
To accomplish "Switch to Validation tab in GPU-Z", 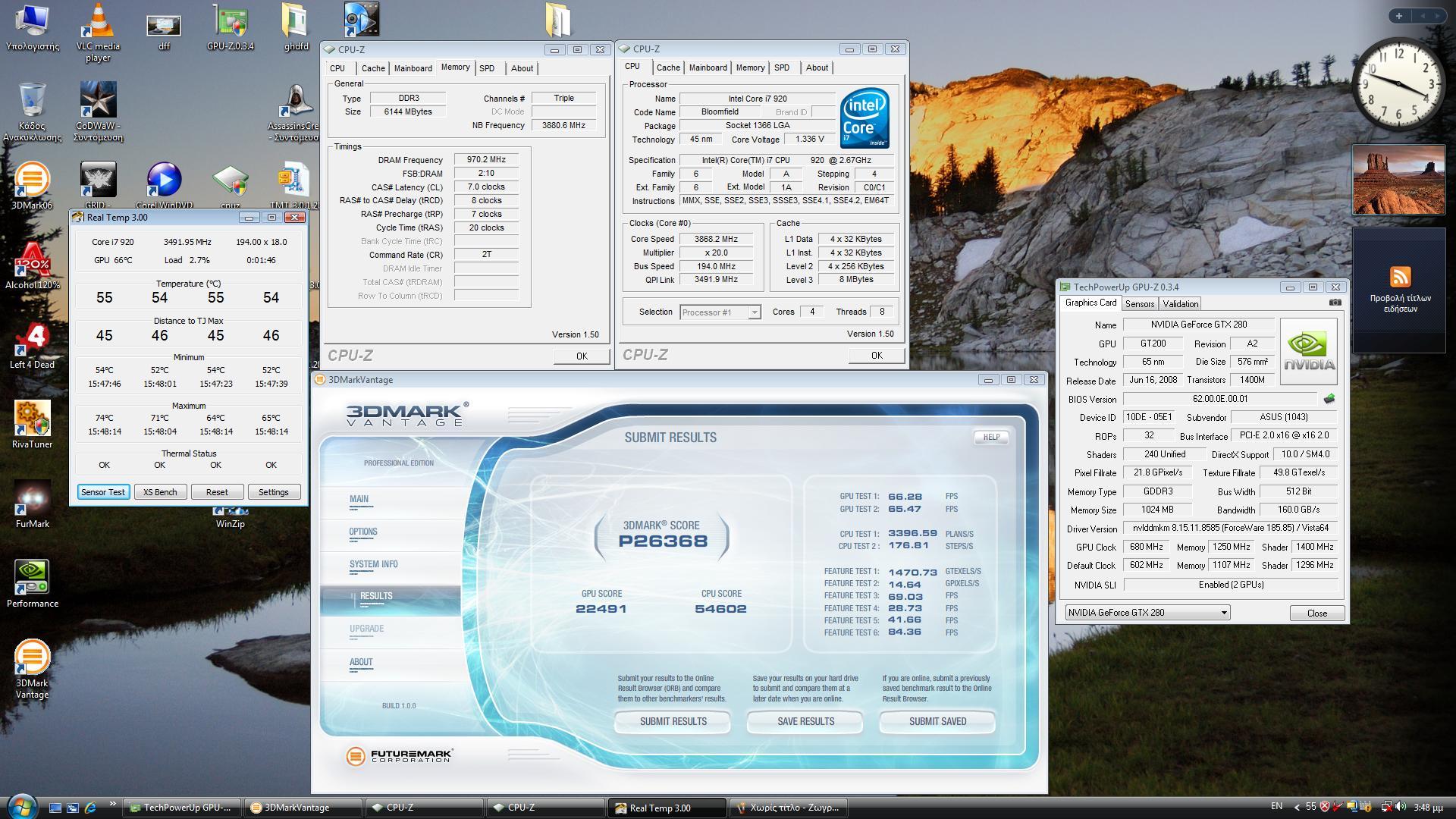I will point(1180,304).
